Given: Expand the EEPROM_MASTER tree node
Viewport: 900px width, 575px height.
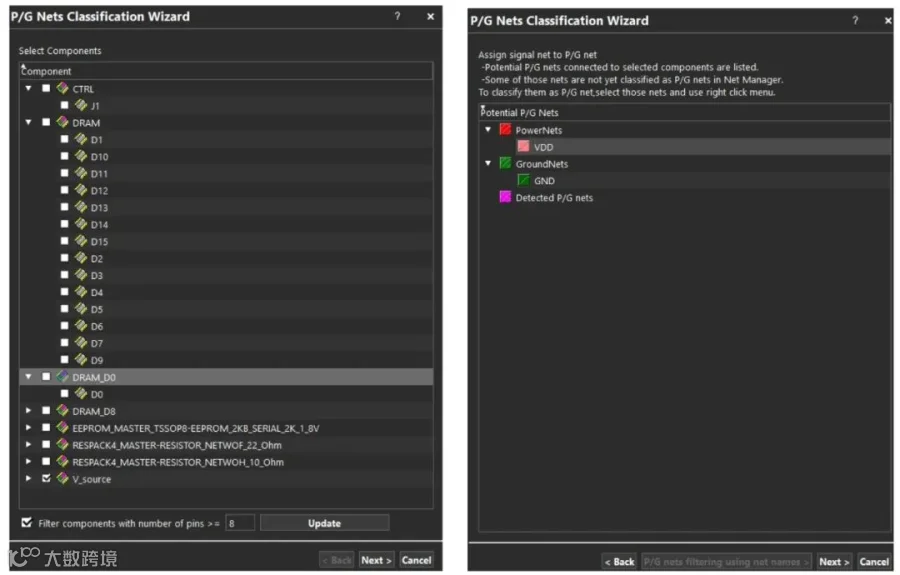Looking at the screenshot, I should click(x=28, y=428).
